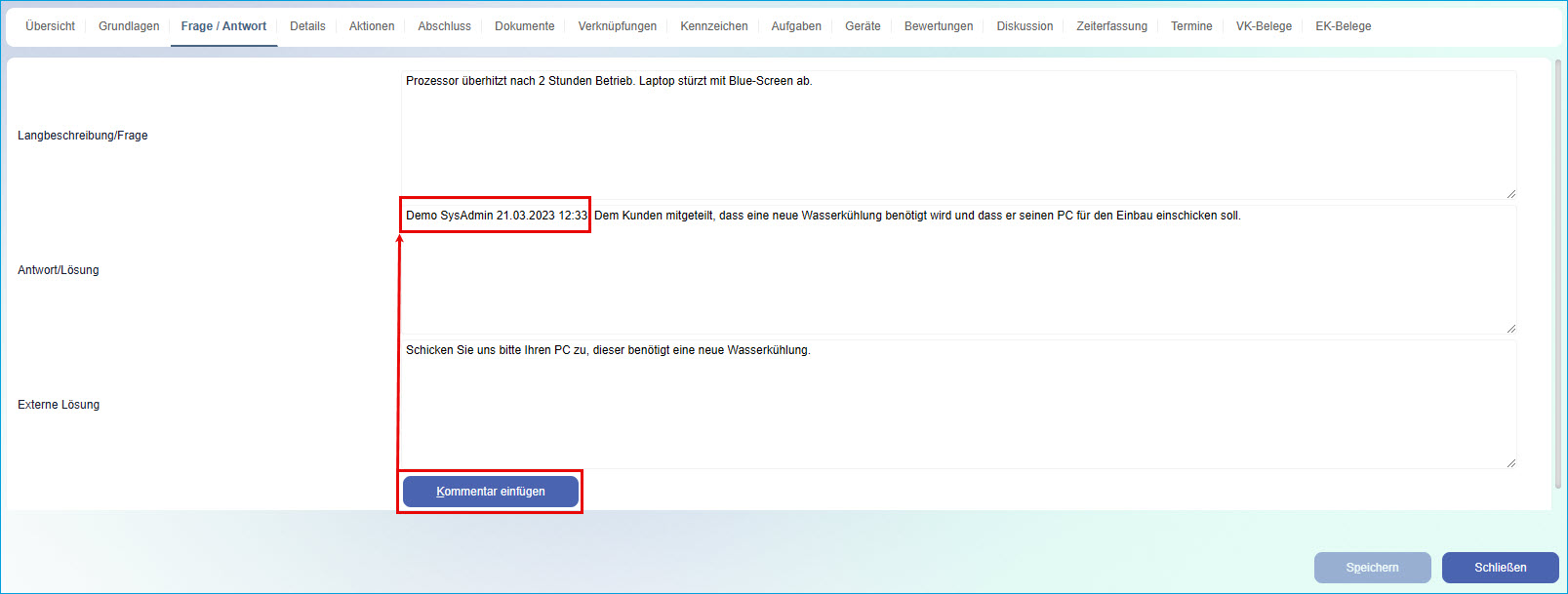Close the form with Schließen
This screenshot has height=594, width=1568.
pos(1500,568)
